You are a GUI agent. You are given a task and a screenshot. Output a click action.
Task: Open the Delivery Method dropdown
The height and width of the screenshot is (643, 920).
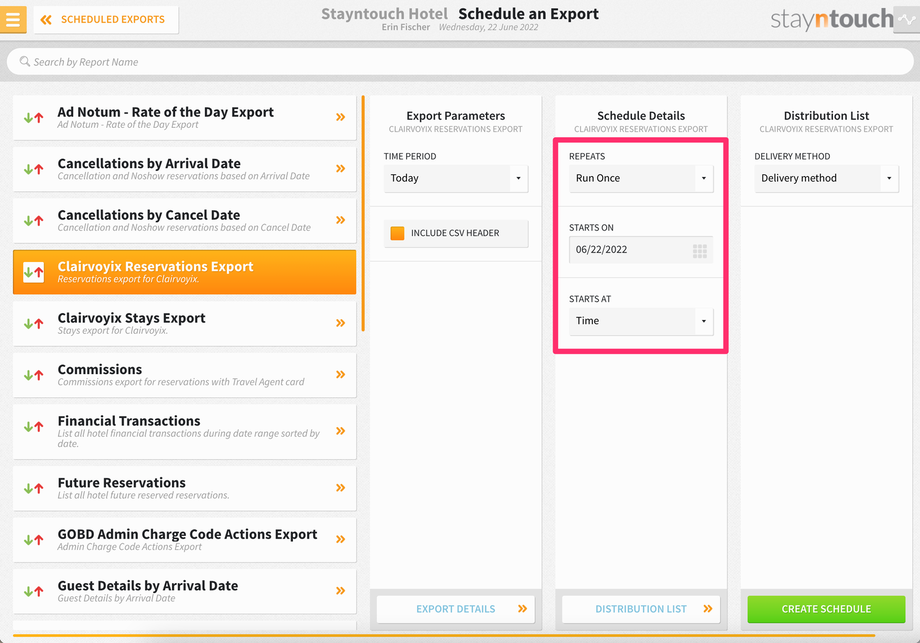coord(826,178)
